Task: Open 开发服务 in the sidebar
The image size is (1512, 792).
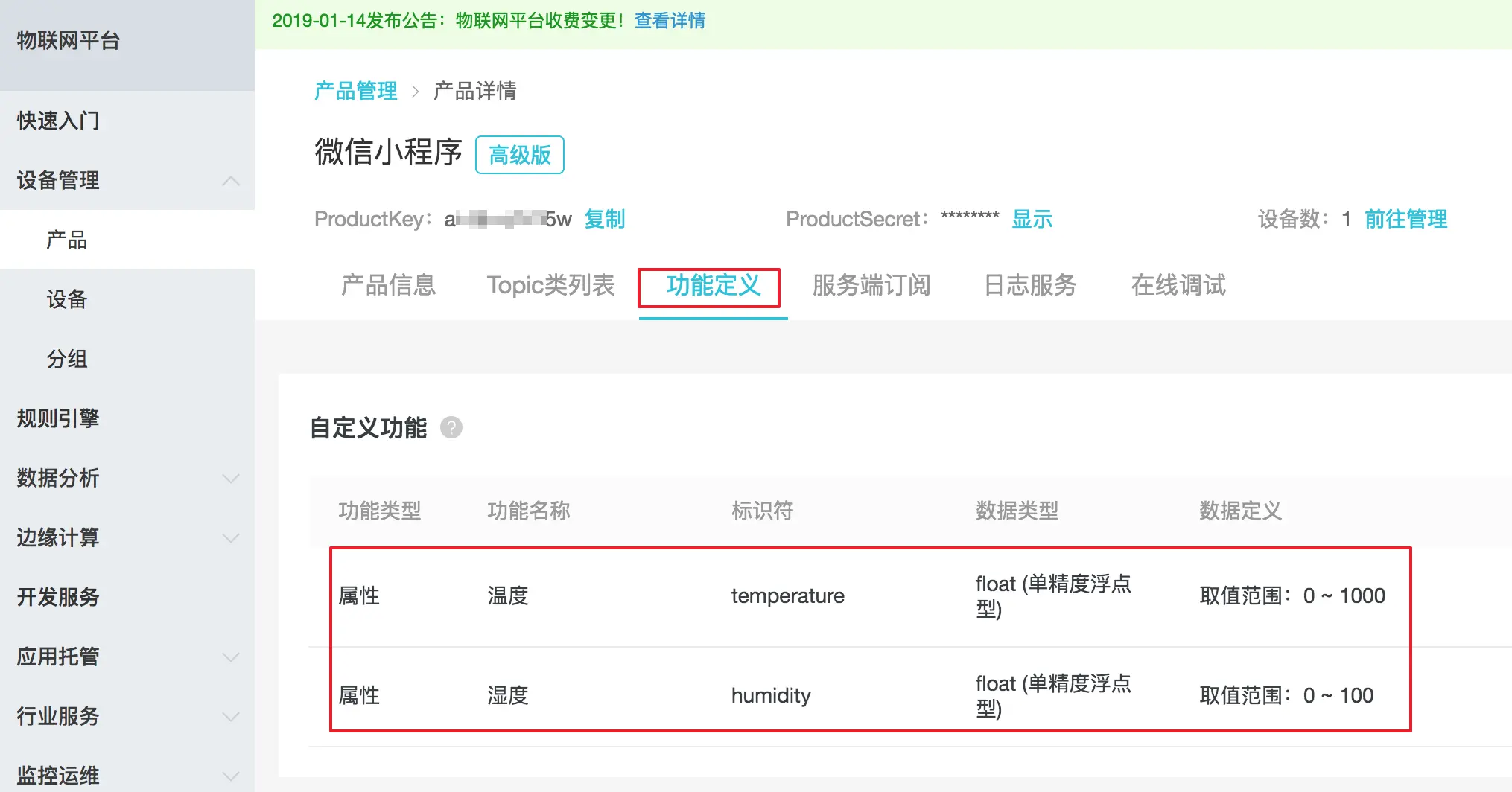Action: click(58, 597)
